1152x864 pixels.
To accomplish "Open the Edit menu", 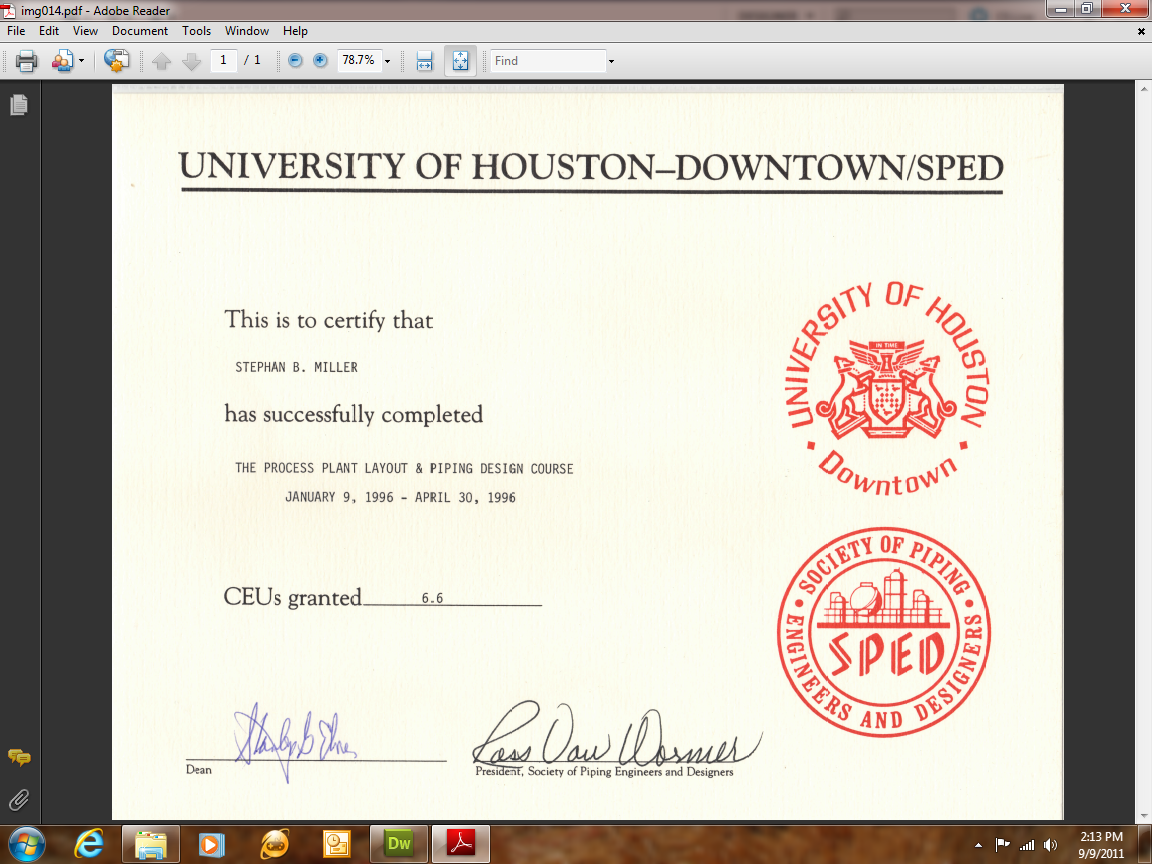I will 49,31.
